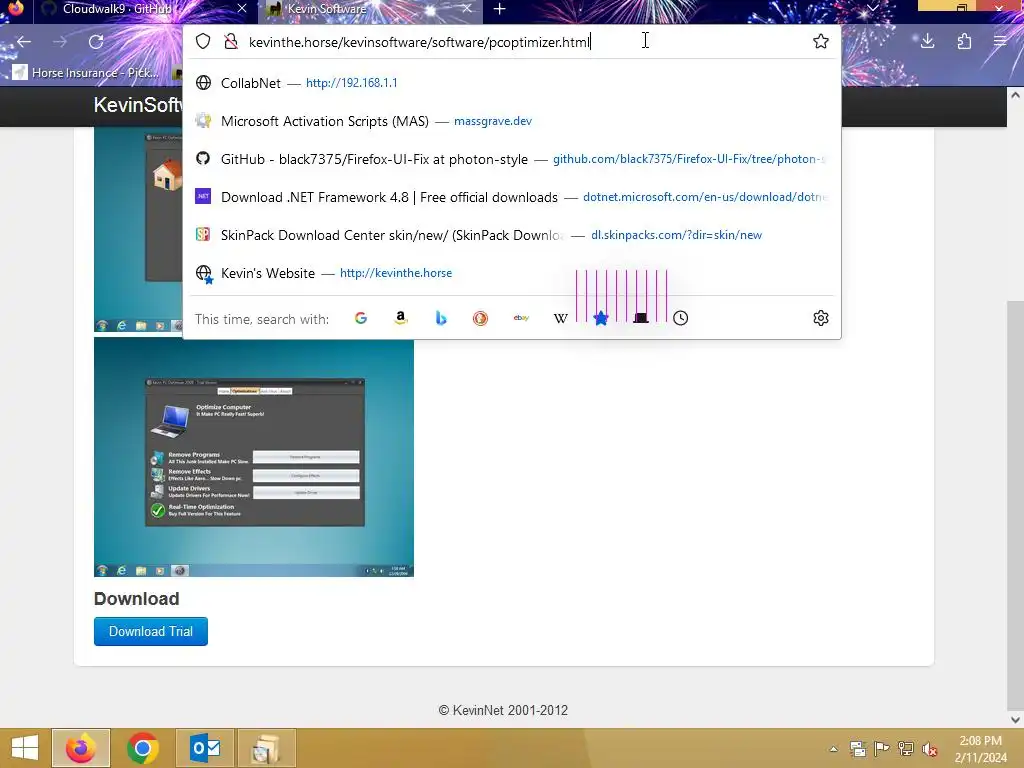Open the muted volume tray icon
The height and width of the screenshot is (768, 1024).
[929, 749]
